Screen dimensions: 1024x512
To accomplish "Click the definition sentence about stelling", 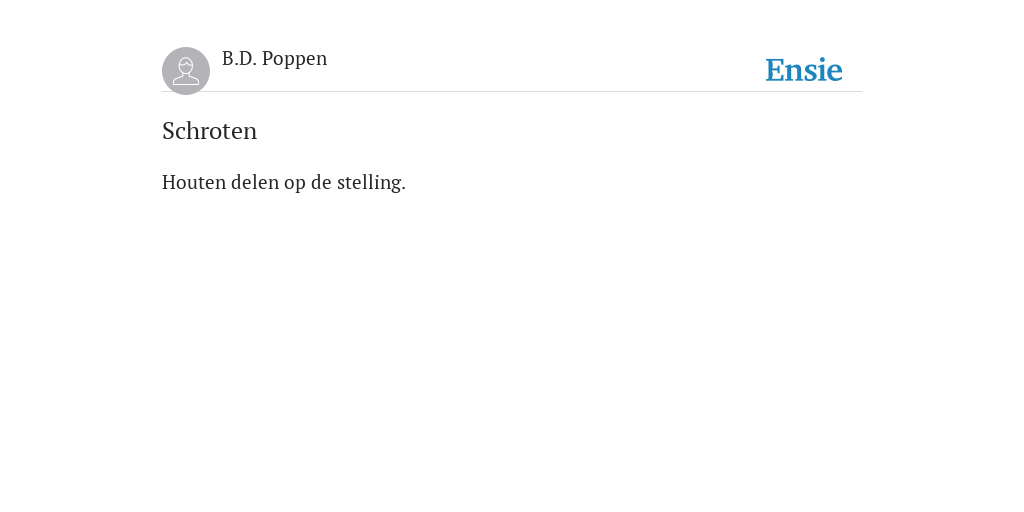I will pos(284,183).
